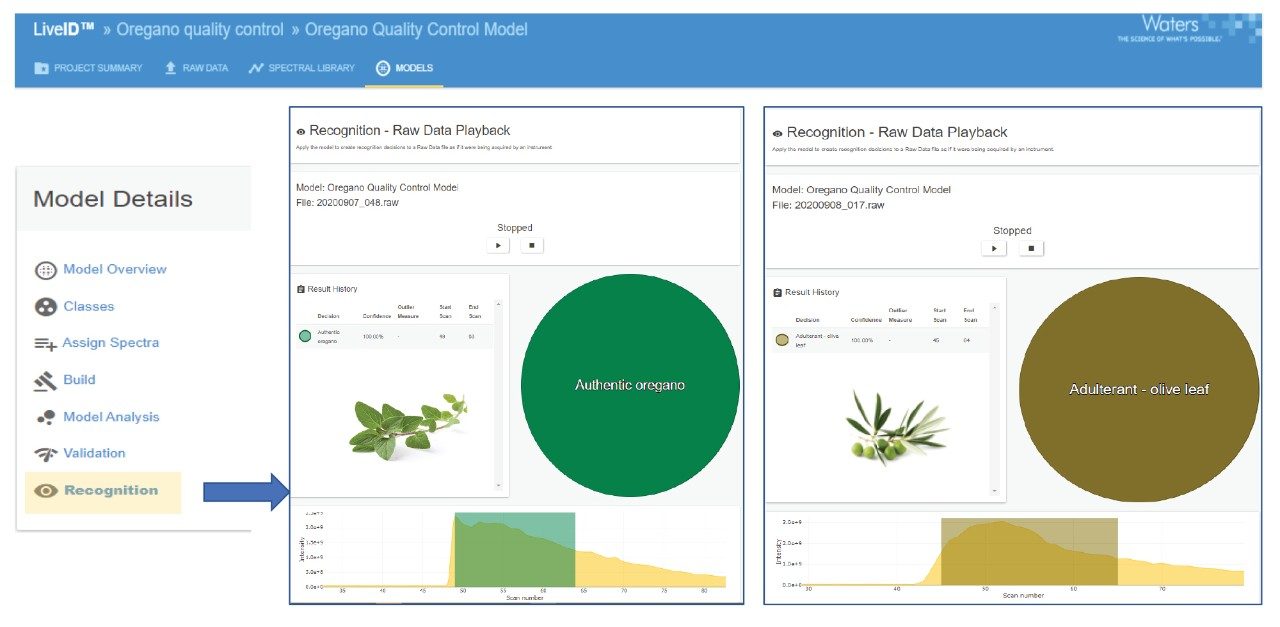Go to Oregano quality control breadcrumb

tap(199, 30)
